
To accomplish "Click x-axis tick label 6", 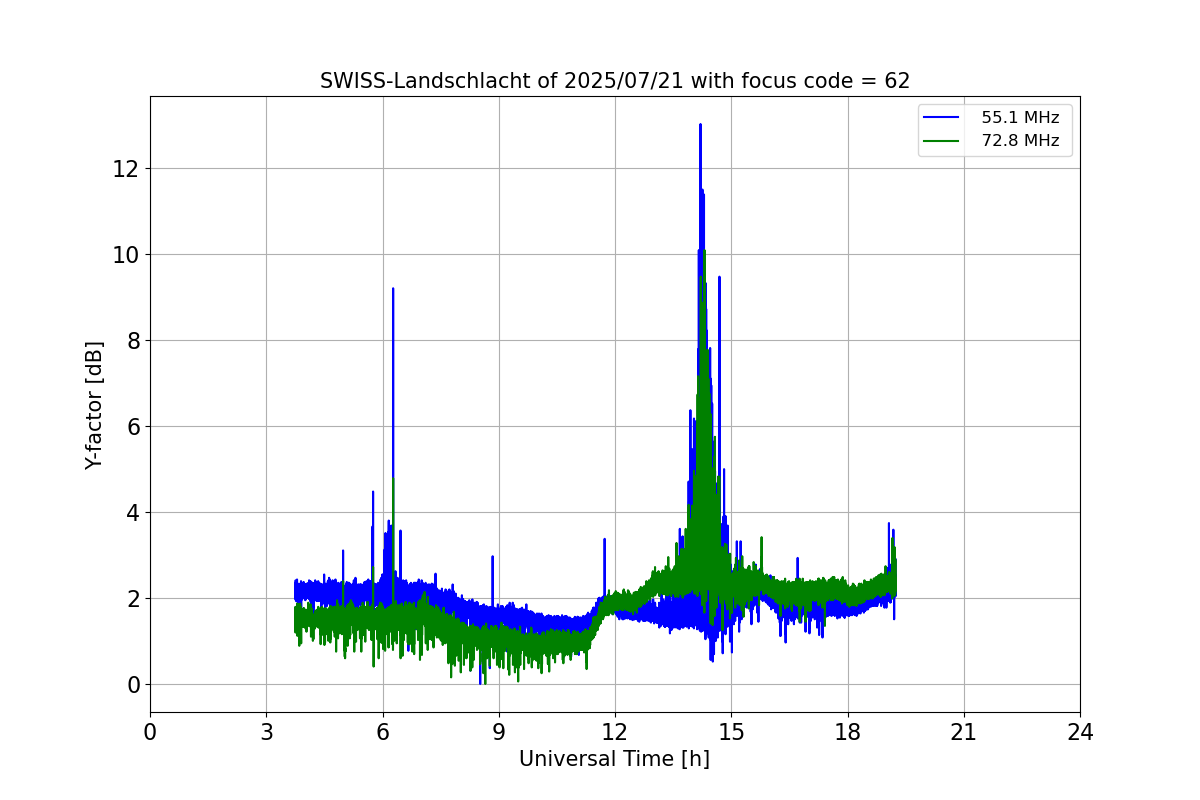I will (383, 732).
